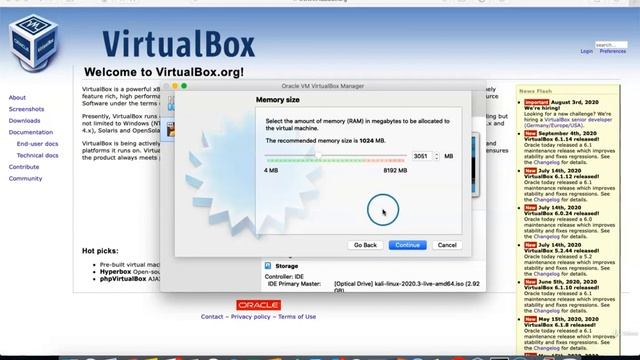
Task: Open the Community link
Action: tap(25, 178)
